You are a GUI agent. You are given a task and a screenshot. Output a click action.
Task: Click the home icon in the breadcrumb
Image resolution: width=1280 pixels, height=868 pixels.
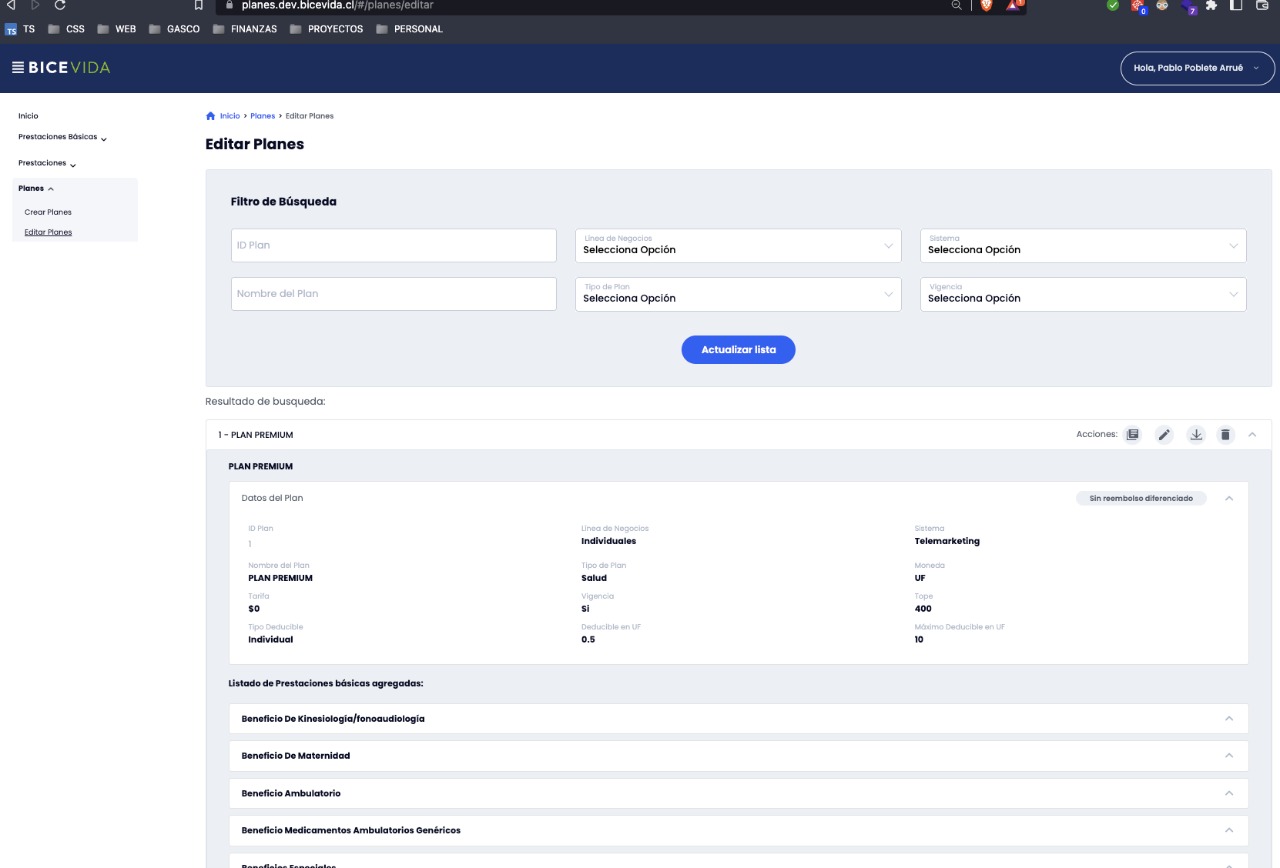pyautogui.click(x=210, y=116)
